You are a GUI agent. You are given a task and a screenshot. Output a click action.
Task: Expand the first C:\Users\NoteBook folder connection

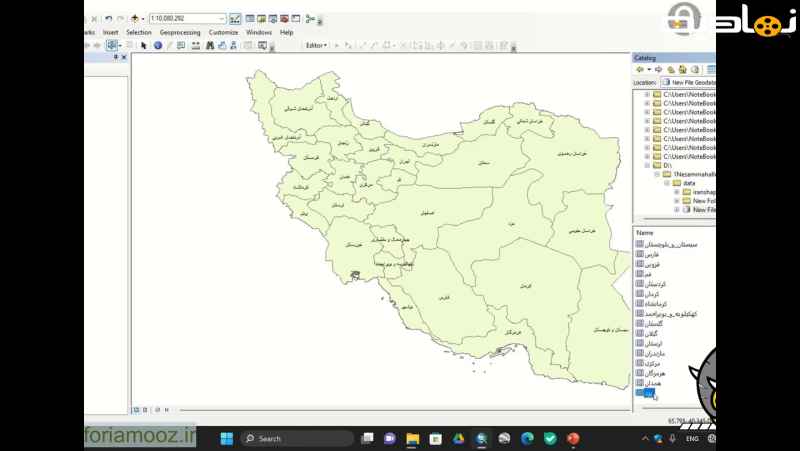647,94
